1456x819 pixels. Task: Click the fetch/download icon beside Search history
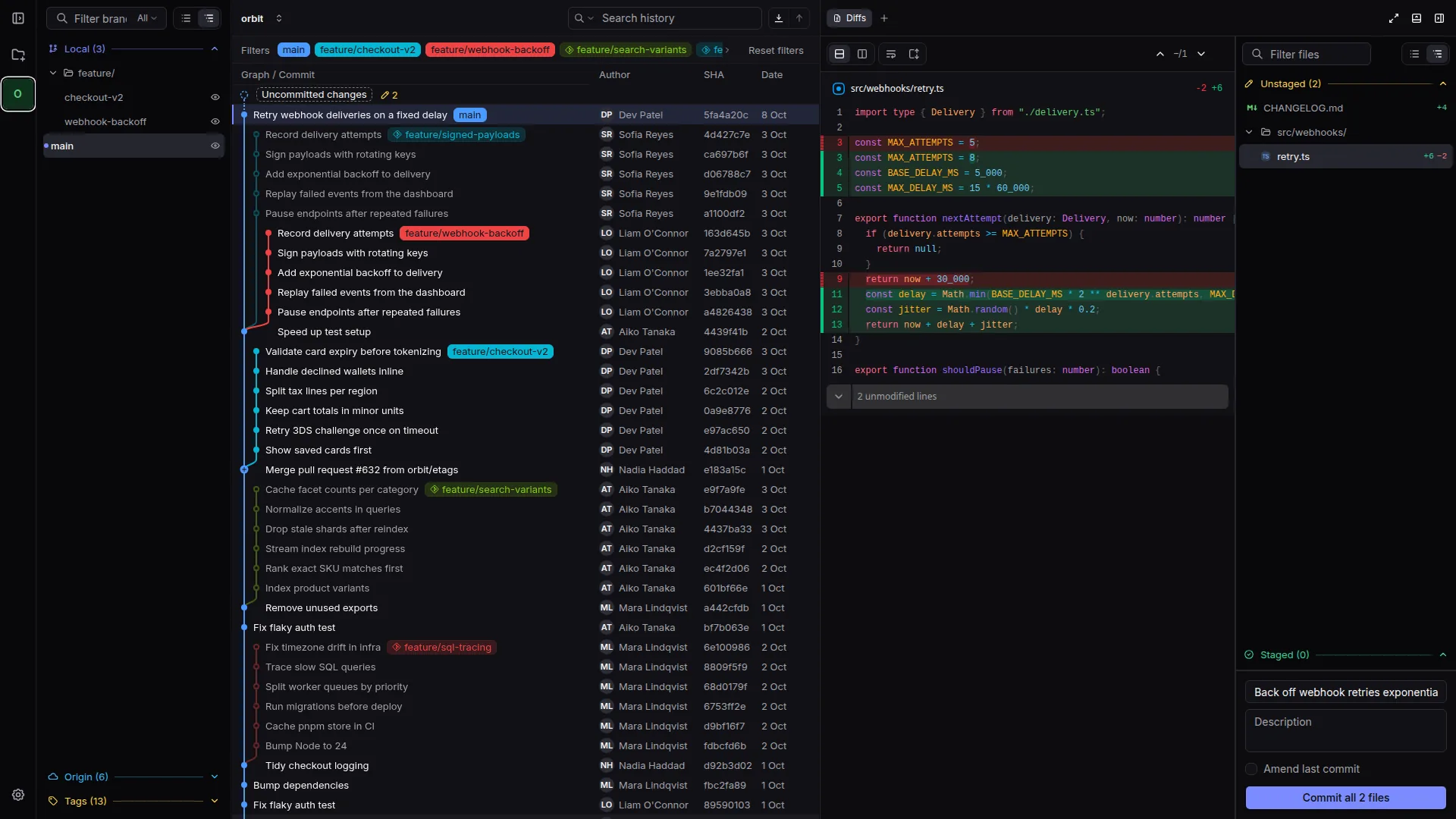click(778, 18)
